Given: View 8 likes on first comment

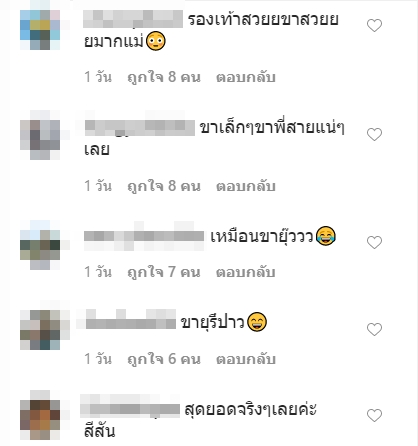Looking at the screenshot, I should [164, 77].
